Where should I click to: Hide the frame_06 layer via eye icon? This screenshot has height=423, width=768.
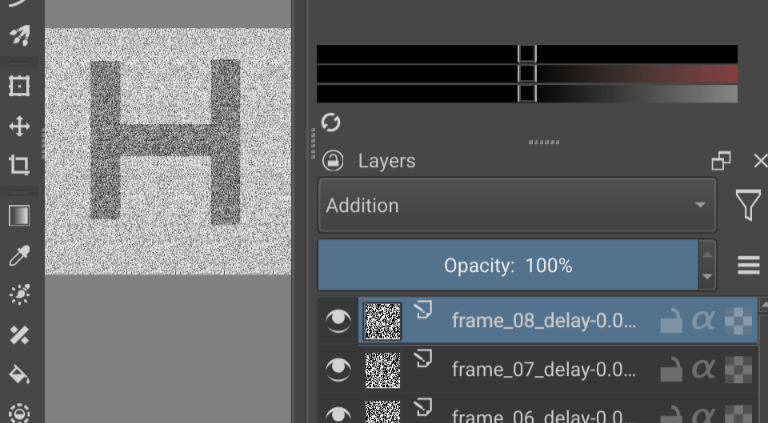click(x=338, y=415)
